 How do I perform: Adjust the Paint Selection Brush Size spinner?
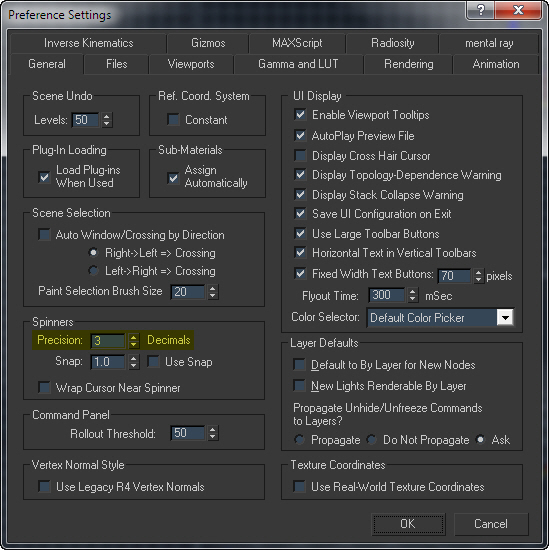tap(213, 292)
